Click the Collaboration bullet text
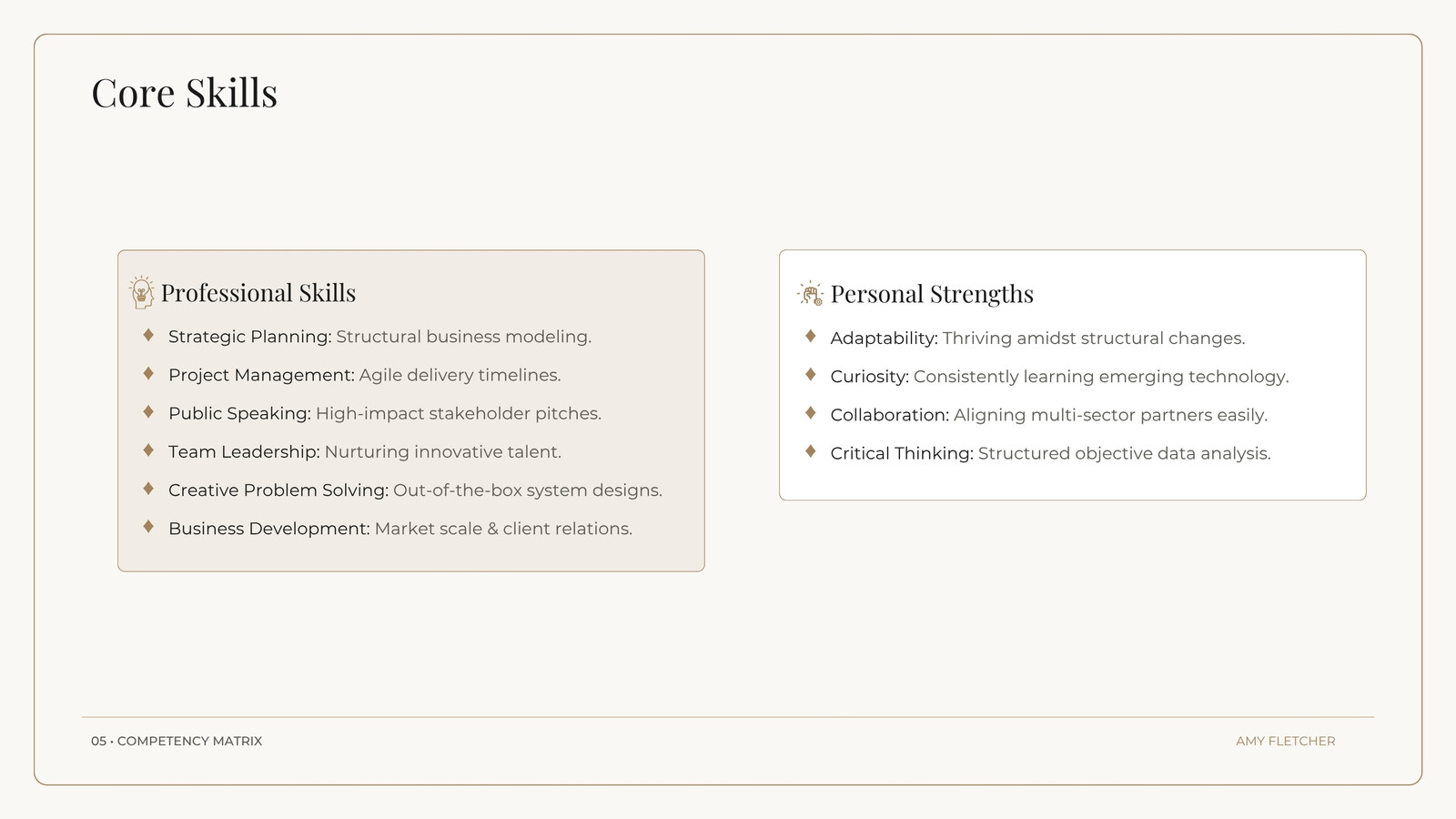Image resolution: width=1456 pixels, height=819 pixels. click(1048, 415)
